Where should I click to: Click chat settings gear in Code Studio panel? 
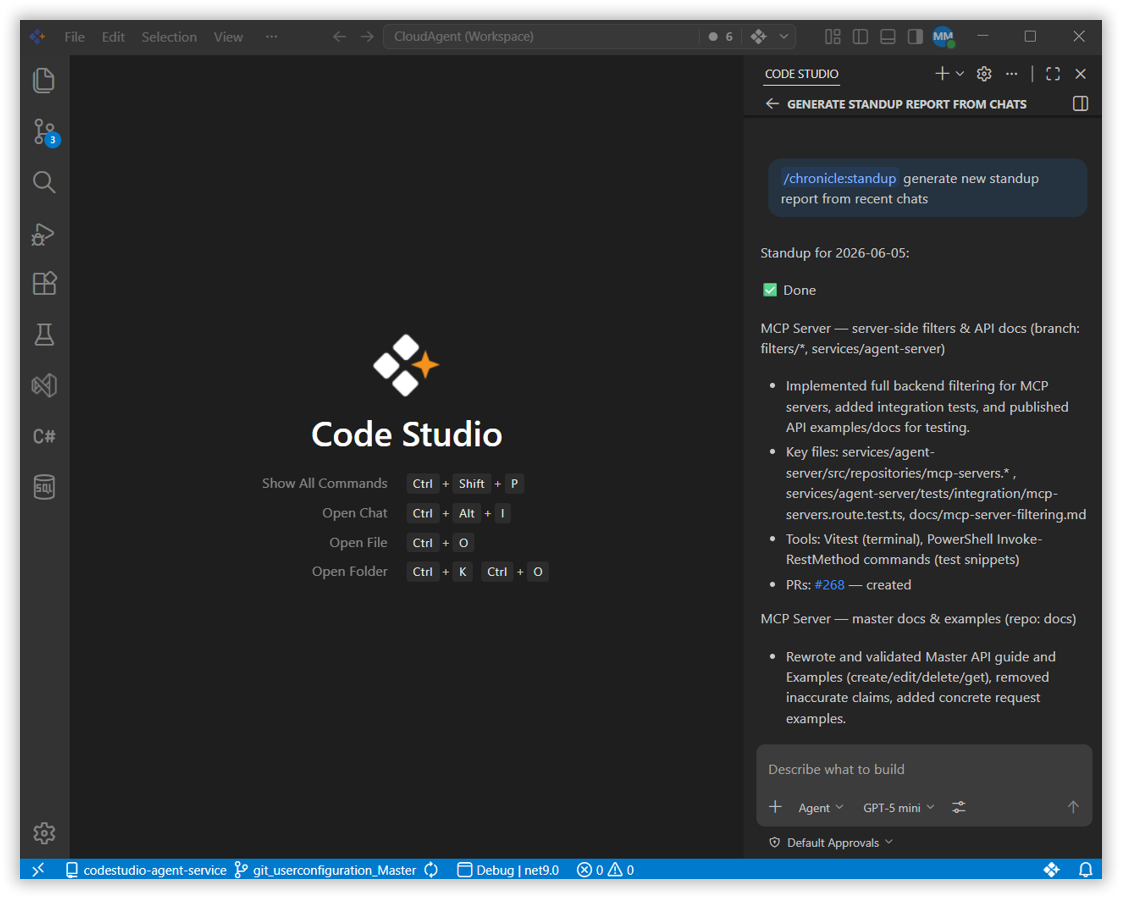click(984, 74)
